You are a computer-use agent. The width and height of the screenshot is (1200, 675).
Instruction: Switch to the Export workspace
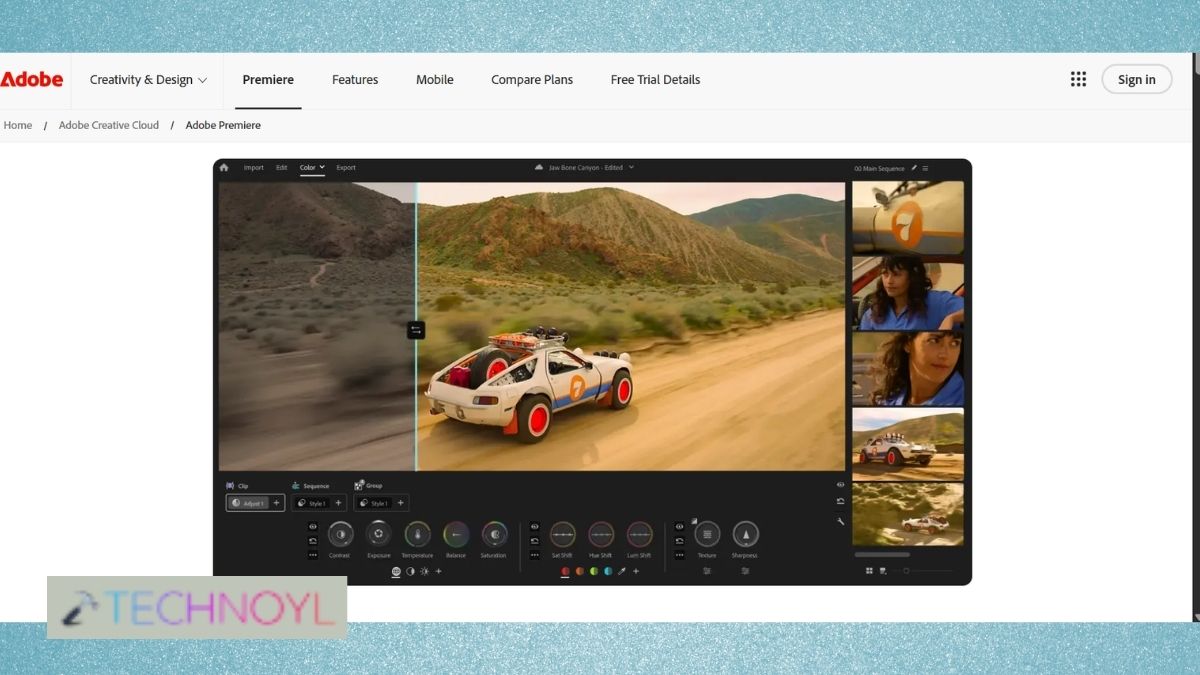tap(346, 167)
